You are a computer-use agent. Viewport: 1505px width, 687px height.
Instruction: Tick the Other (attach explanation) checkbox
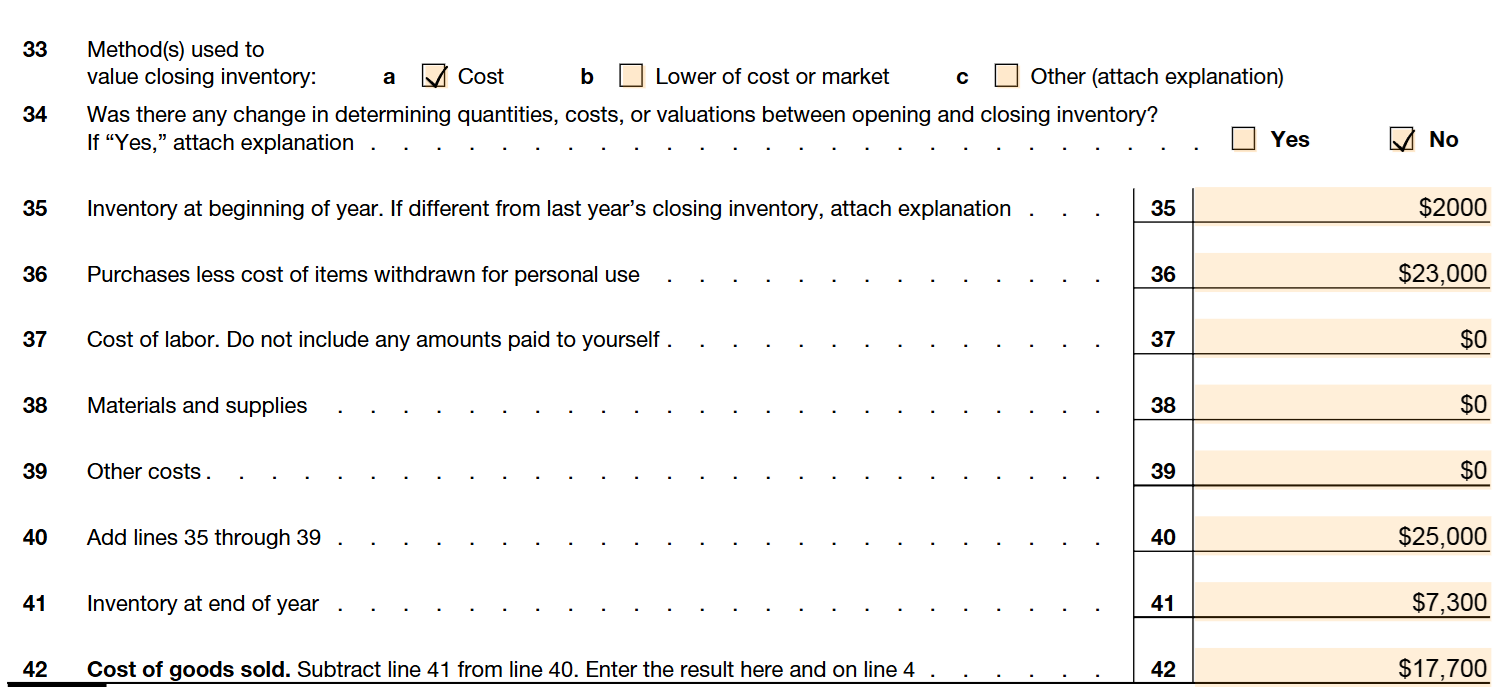[x=1006, y=76]
